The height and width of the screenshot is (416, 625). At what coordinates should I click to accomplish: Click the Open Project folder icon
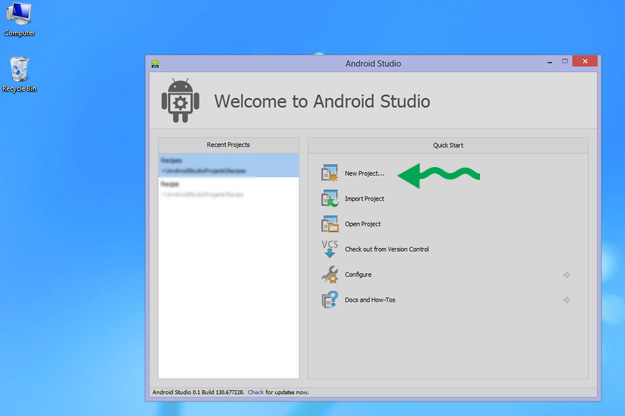click(x=330, y=224)
